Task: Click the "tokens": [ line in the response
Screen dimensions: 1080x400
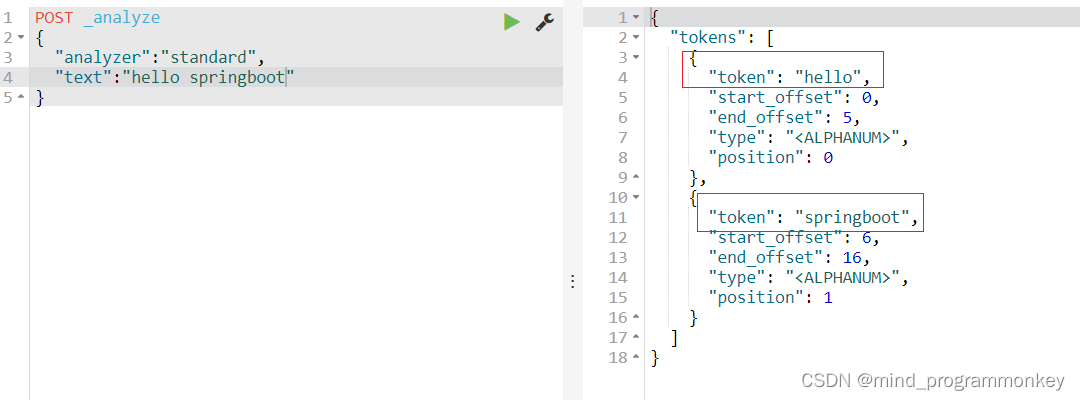Action: (x=723, y=38)
